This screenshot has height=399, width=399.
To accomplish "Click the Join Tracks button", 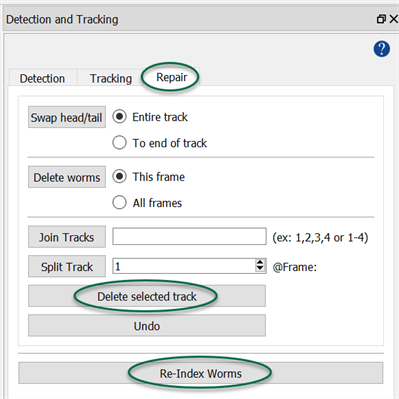I will click(67, 237).
